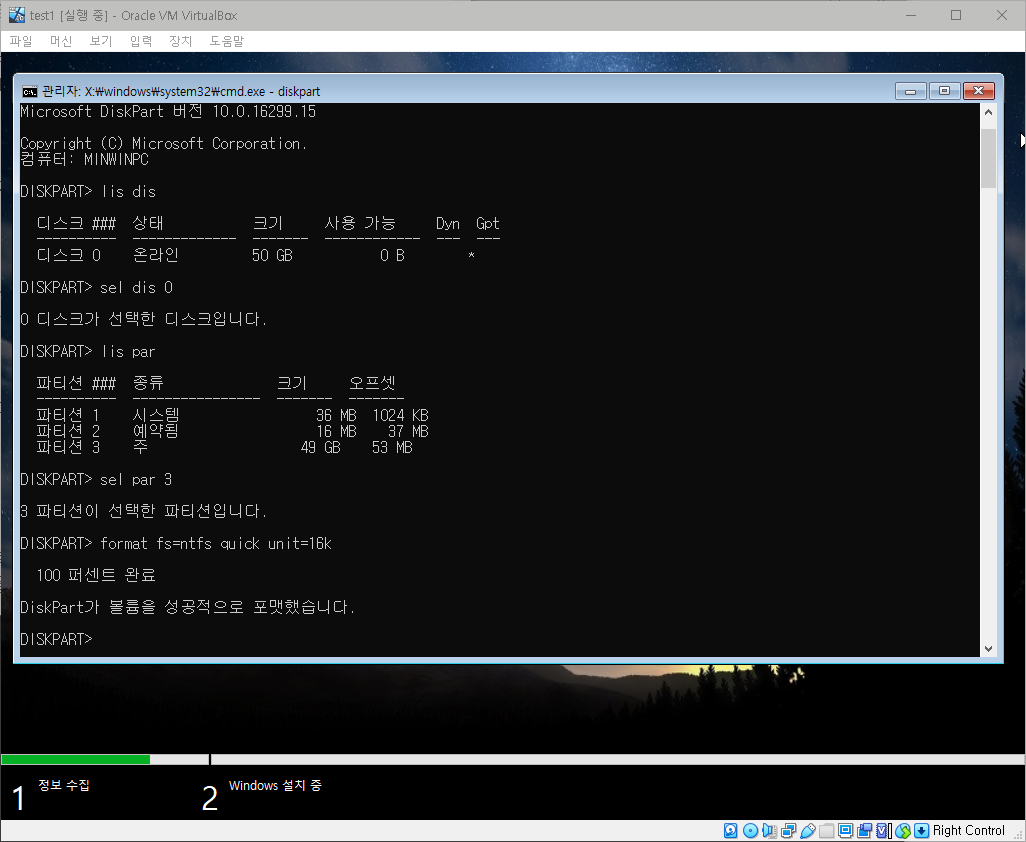Click the display settings icon in status bar
This screenshot has width=1026, height=842.
coord(845,830)
